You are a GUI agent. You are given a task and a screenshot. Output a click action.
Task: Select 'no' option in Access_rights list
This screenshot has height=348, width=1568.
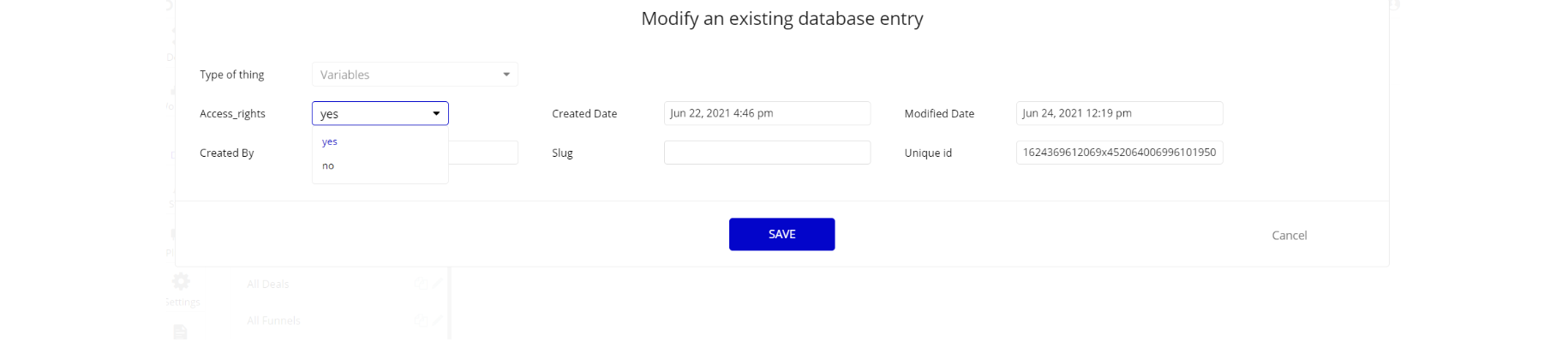[x=328, y=166]
